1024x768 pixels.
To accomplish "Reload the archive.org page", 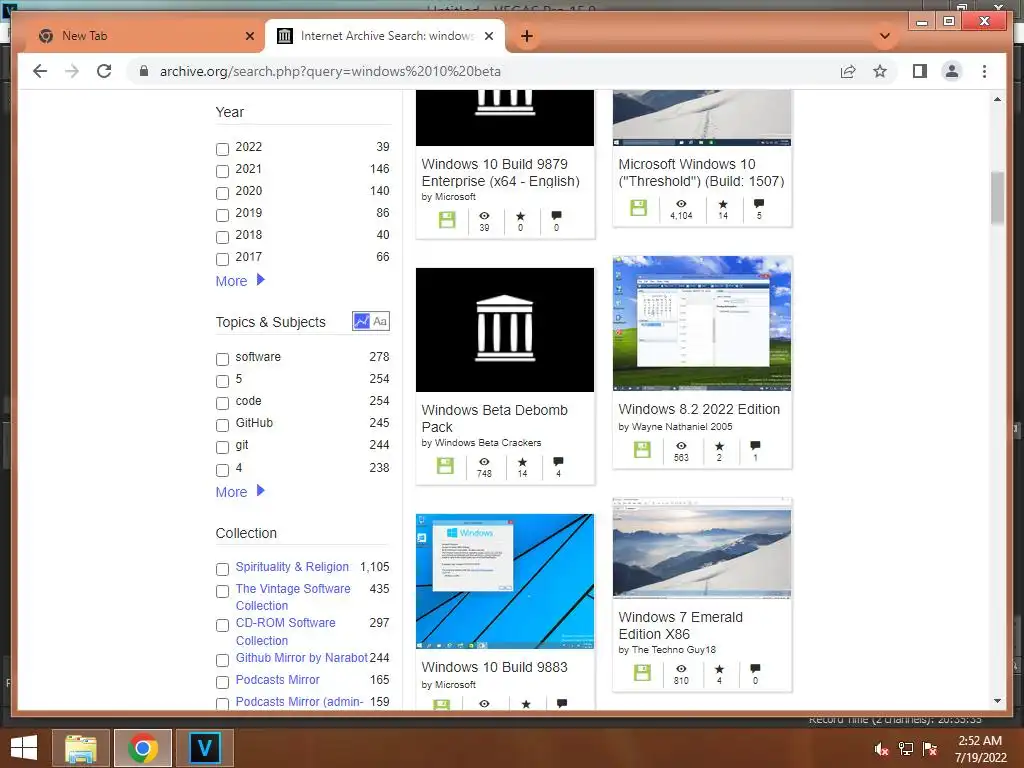I will click(104, 71).
